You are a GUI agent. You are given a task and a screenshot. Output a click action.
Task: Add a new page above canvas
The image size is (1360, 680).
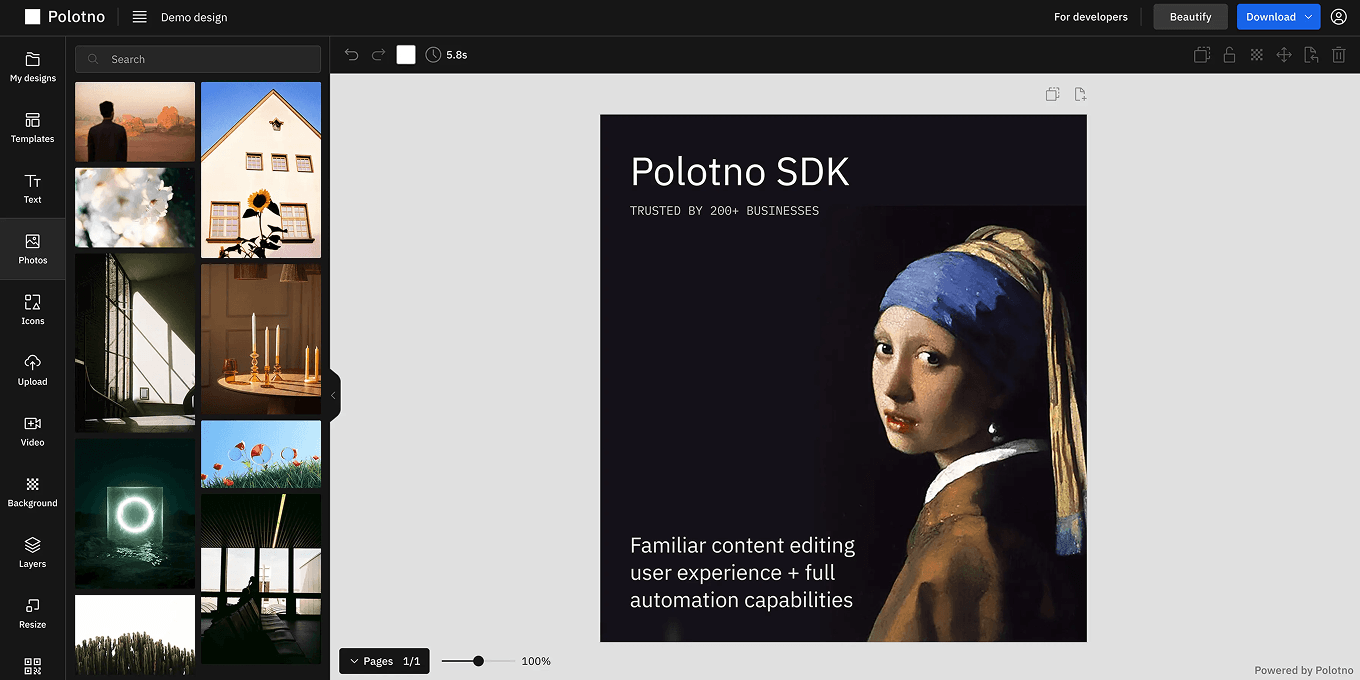coord(1080,94)
